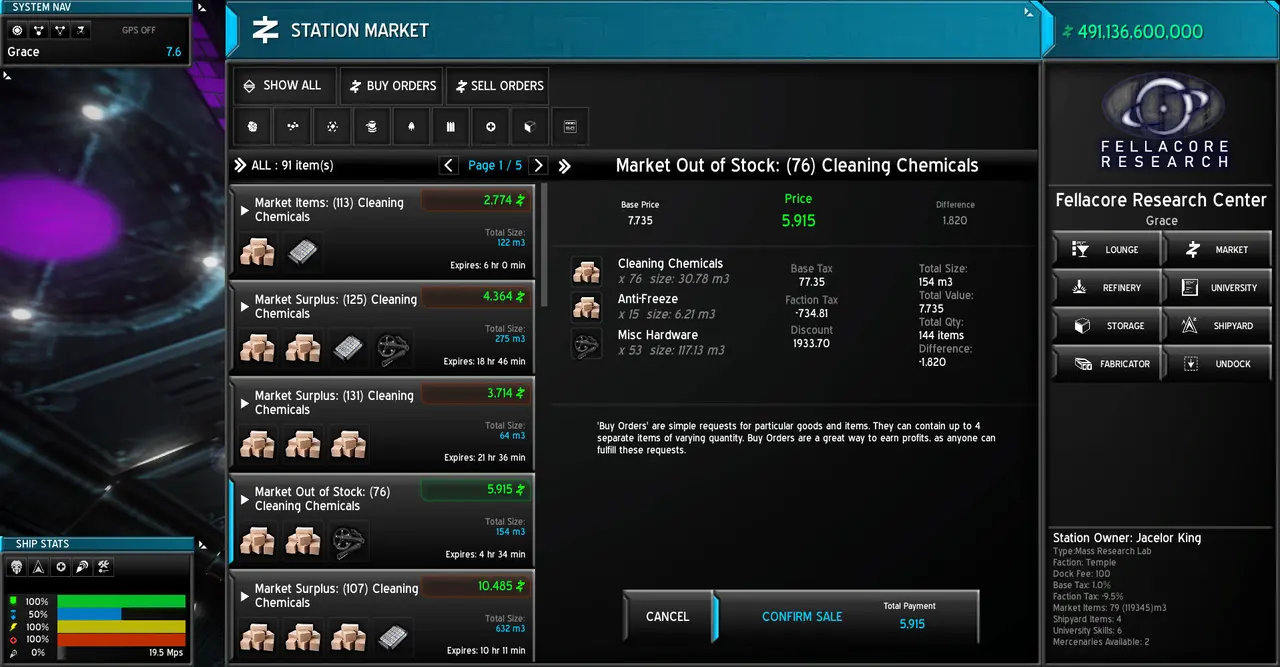Screen dimensions: 1280x667
Task: Toggle the Sell Orders filter
Action: click(497, 86)
